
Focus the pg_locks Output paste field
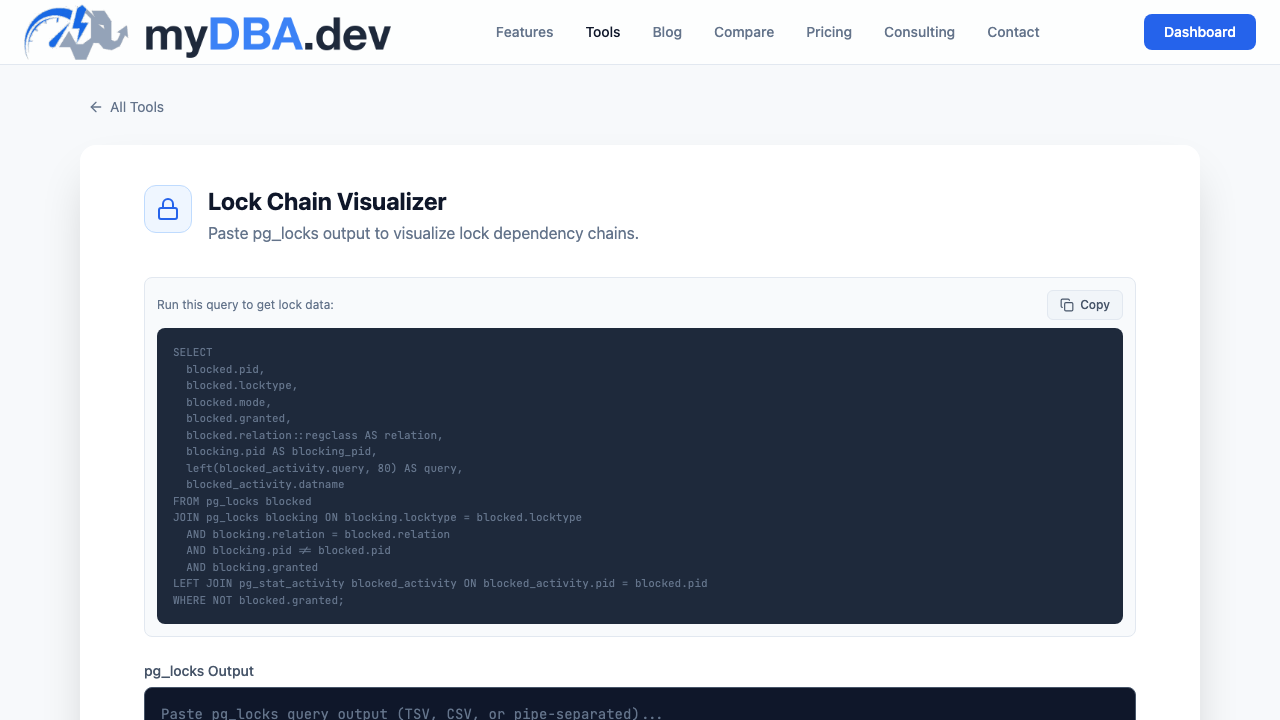point(640,704)
